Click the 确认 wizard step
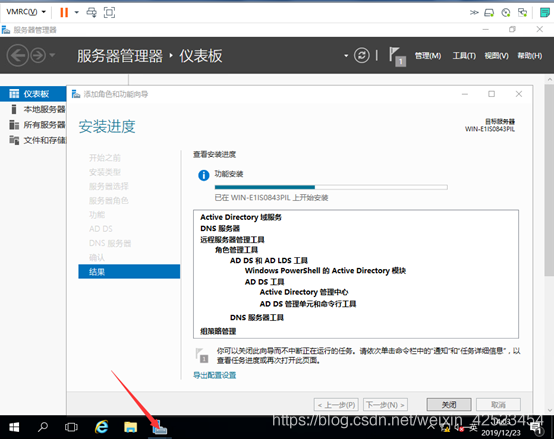 click(97, 257)
